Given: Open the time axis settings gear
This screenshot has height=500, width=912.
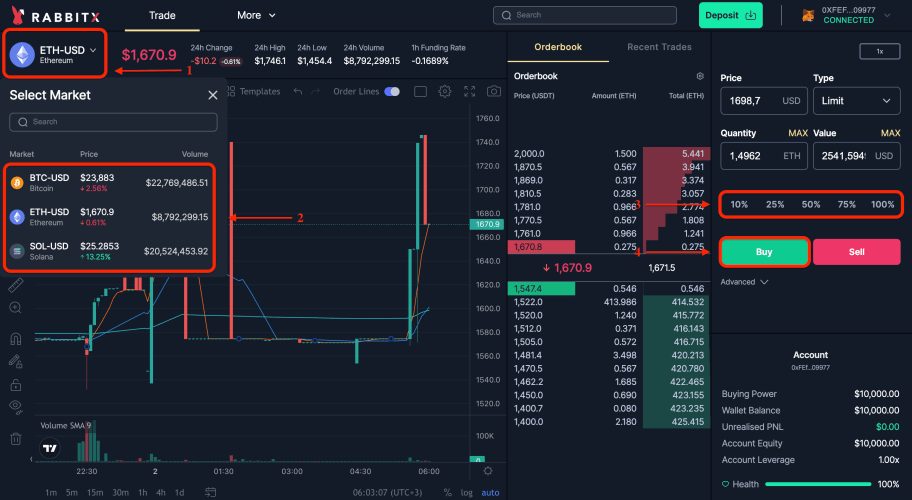Looking at the screenshot, I should [x=488, y=471].
